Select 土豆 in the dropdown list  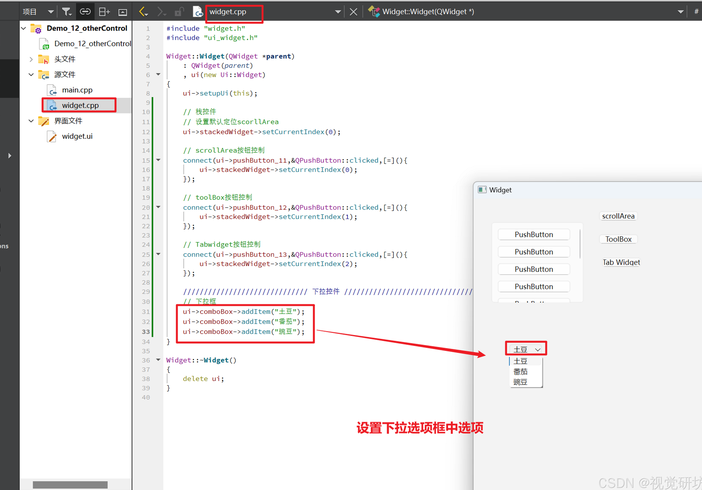click(526, 361)
